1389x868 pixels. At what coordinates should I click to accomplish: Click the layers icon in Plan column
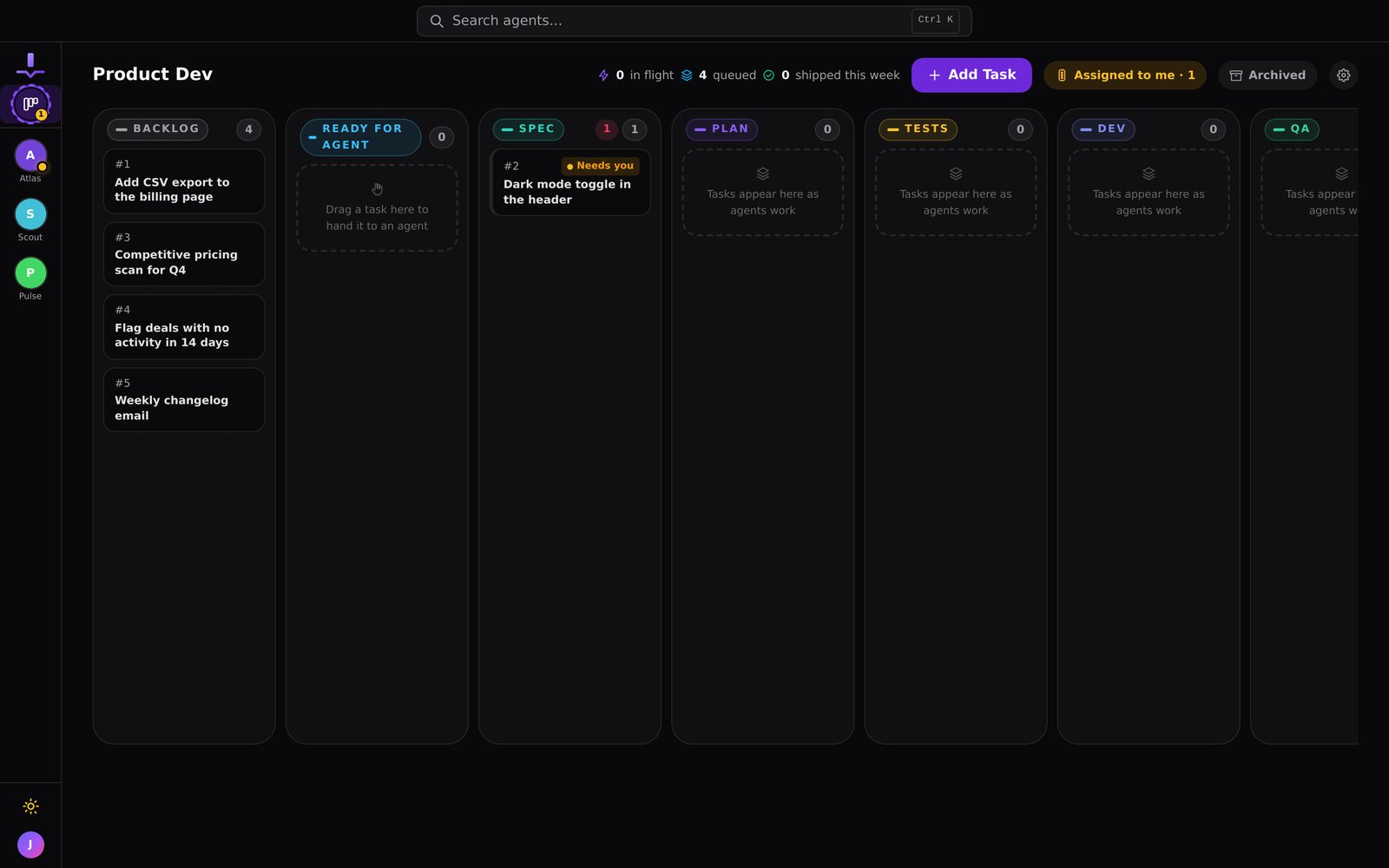763,174
